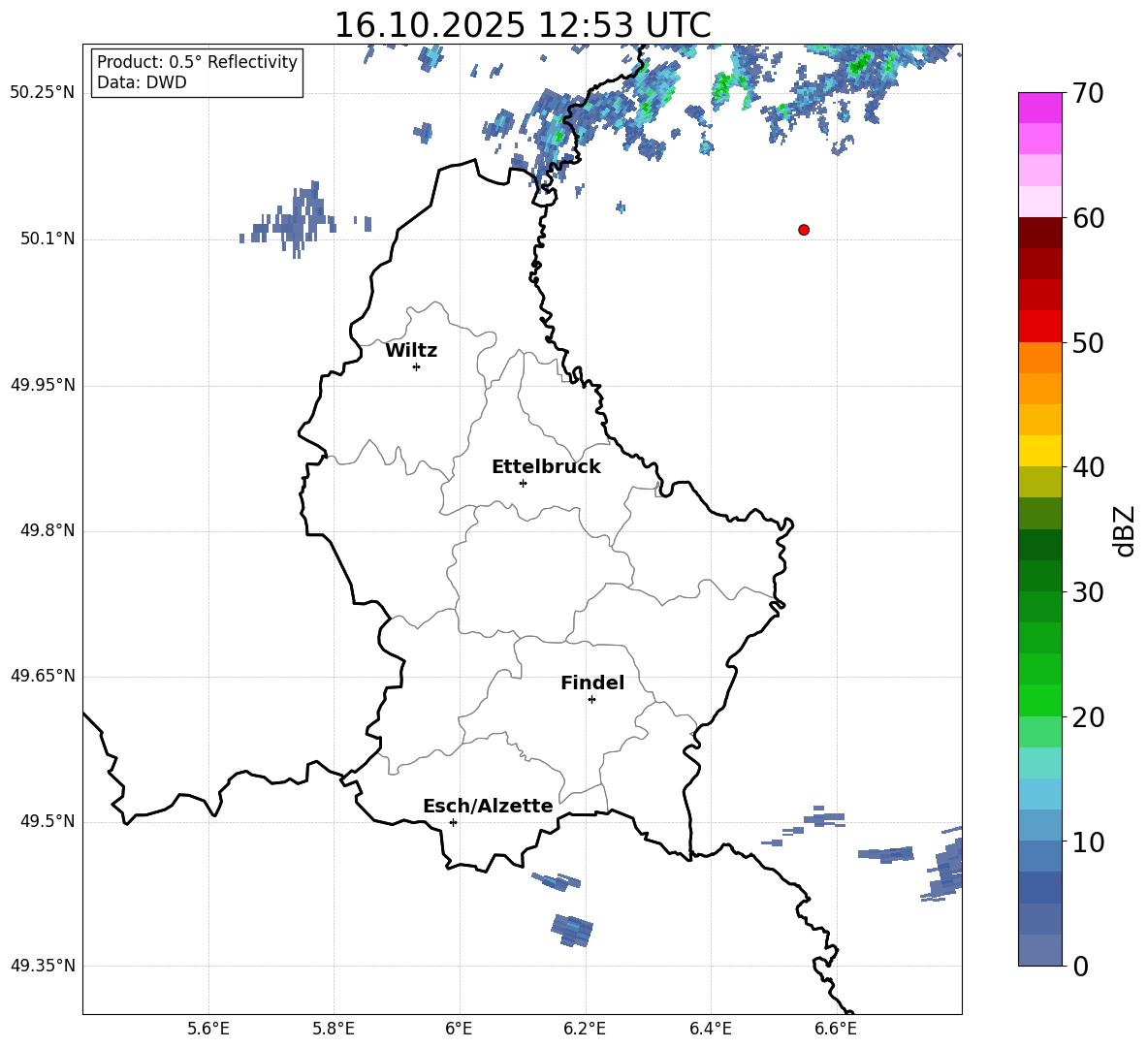Image resolution: width=1148 pixels, height=1048 pixels.
Task: Click the blue echo patch south of Esch/Alzette
Action: tap(572, 929)
